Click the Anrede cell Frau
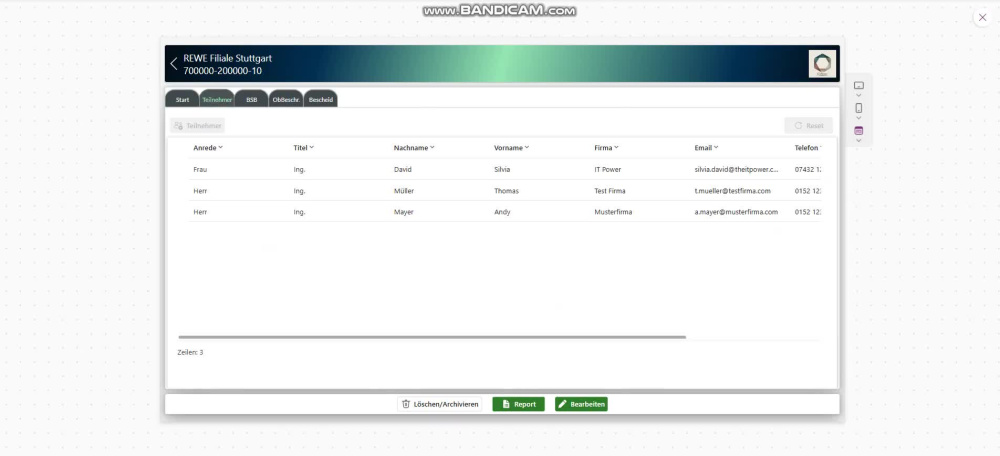Viewport: 1000px width, 456px height. [x=200, y=170]
